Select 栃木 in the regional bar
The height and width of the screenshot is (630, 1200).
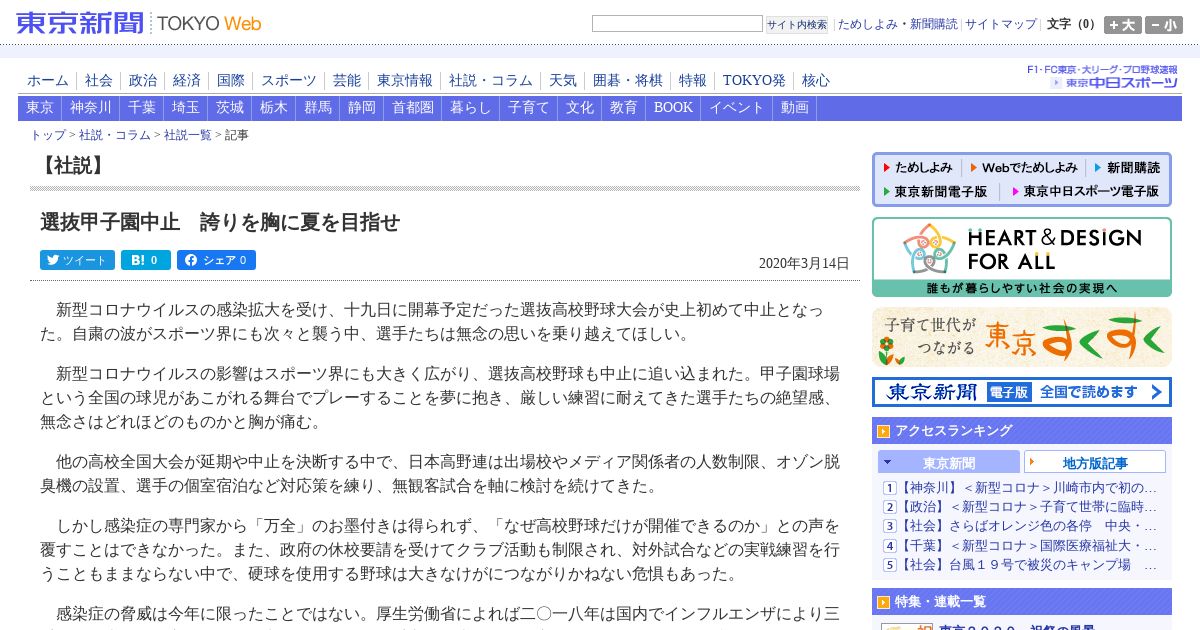pos(274,108)
